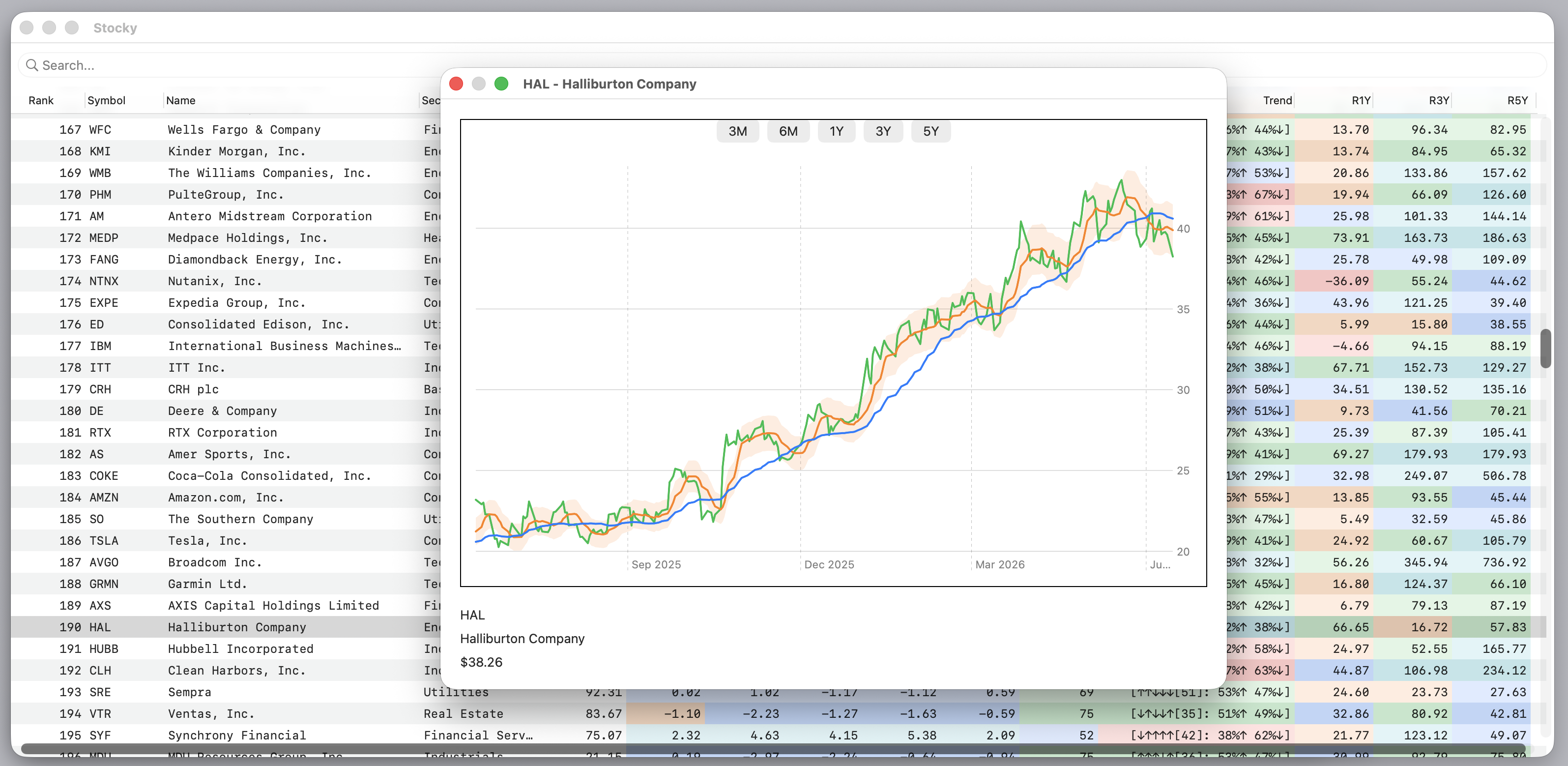Select the SYF Synchrony Financial row
The width and height of the screenshot is (1568, 766).
779,735
